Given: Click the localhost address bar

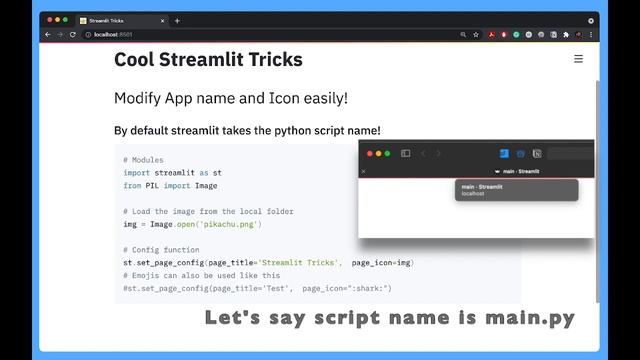Looking at the screenshot, I should [269, 35].
